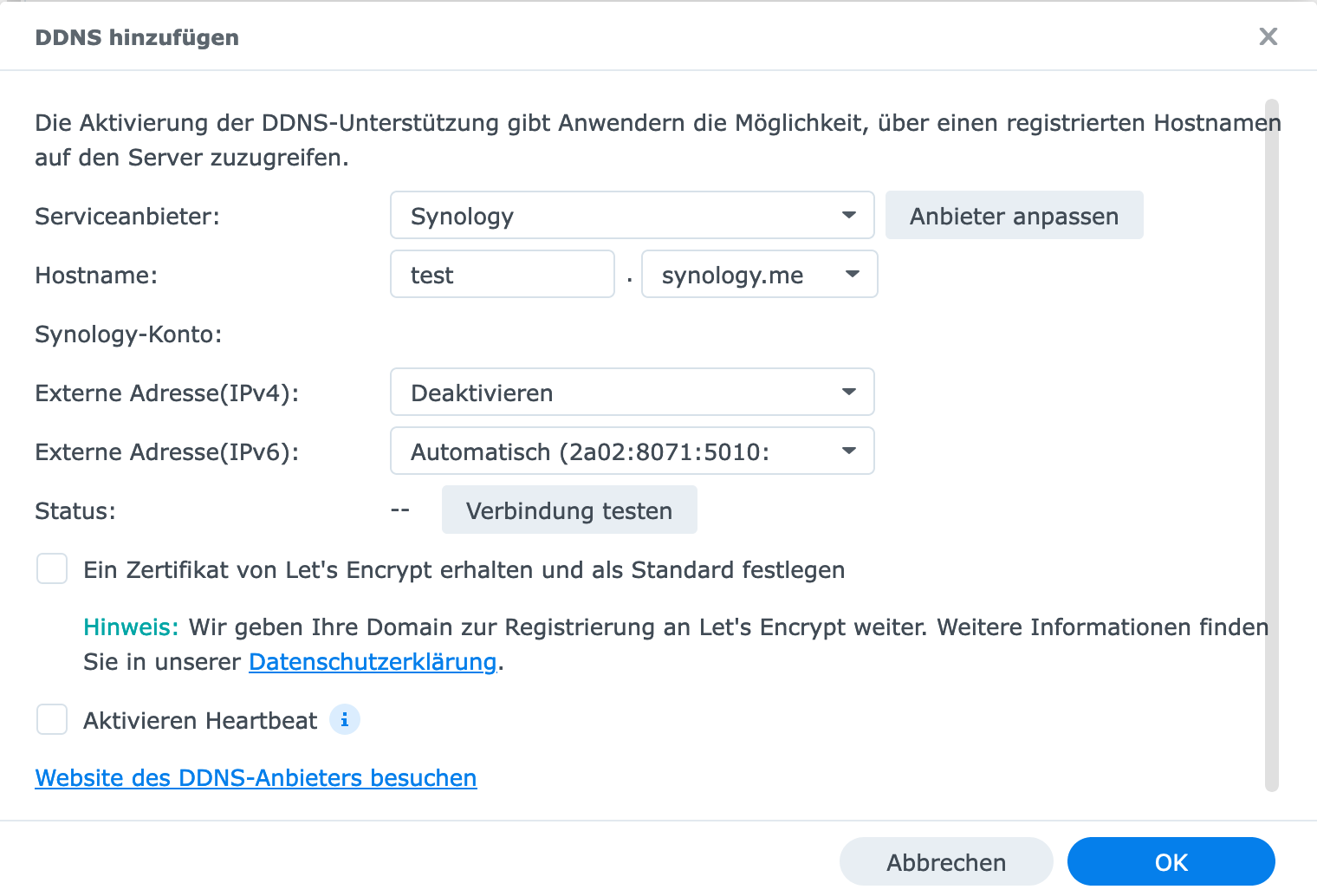The image size is (1317, 896).
Task: Close the DDNS hinzufügen dialog
Action: 1268,36
